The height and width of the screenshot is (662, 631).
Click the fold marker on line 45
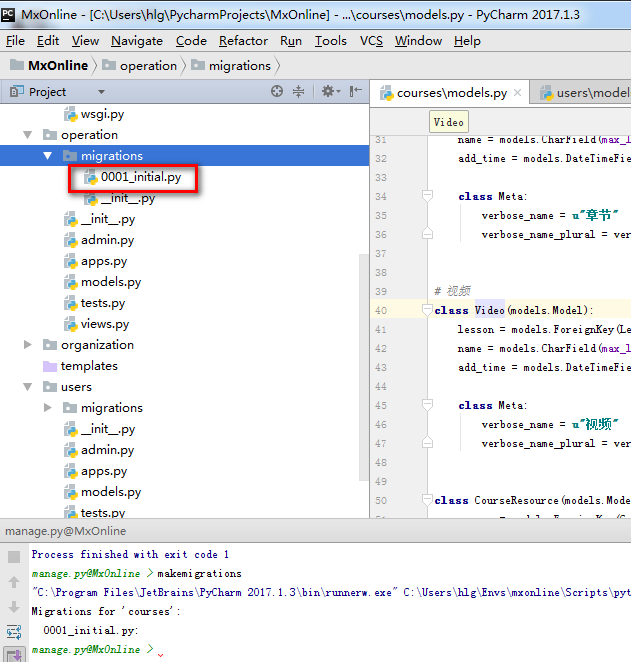427,405
